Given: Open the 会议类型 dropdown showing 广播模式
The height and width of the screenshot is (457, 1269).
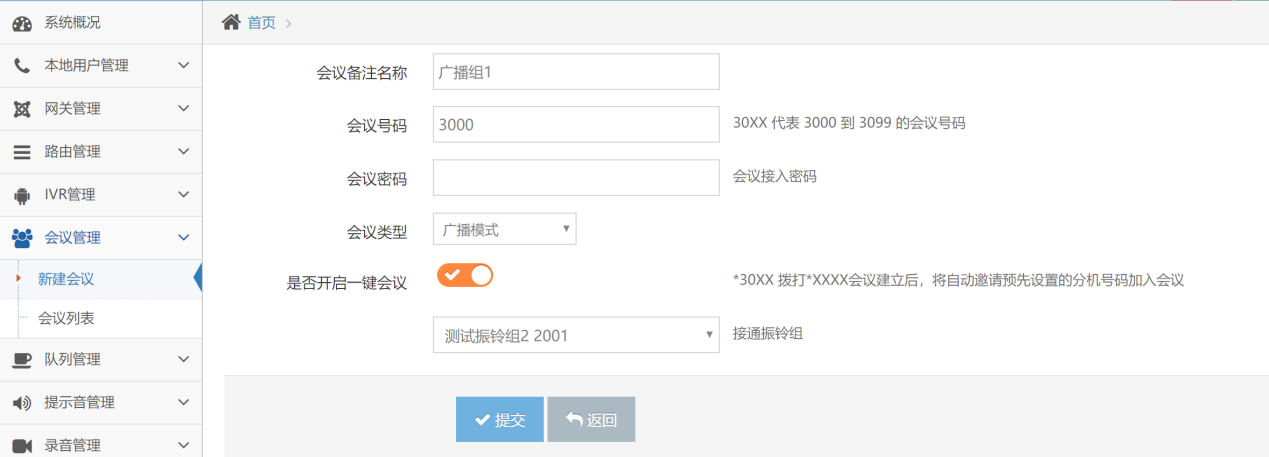Looking at the screenshot, I should point(504,229).
